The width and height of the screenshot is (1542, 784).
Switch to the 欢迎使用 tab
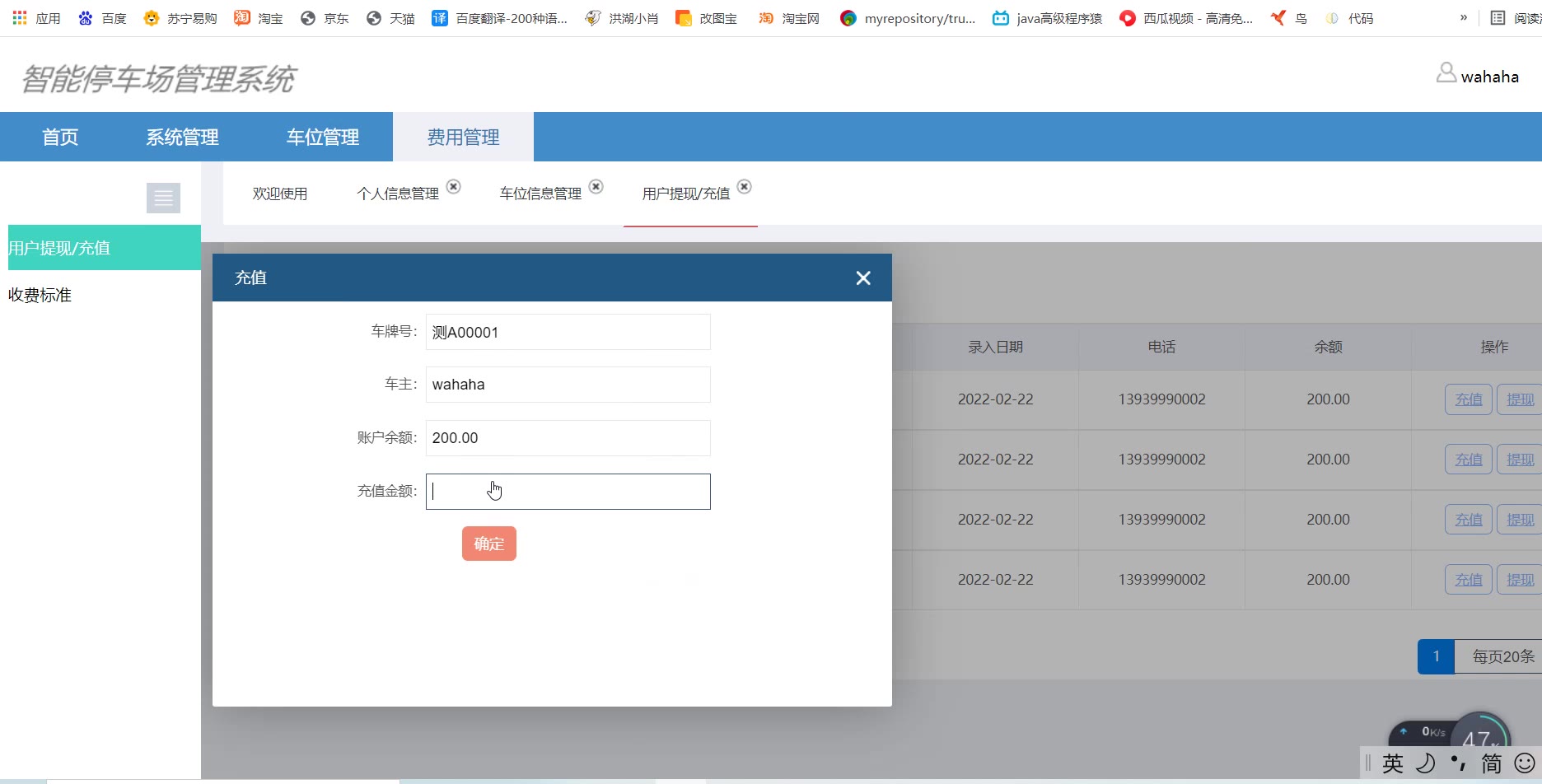coord(280,194)
